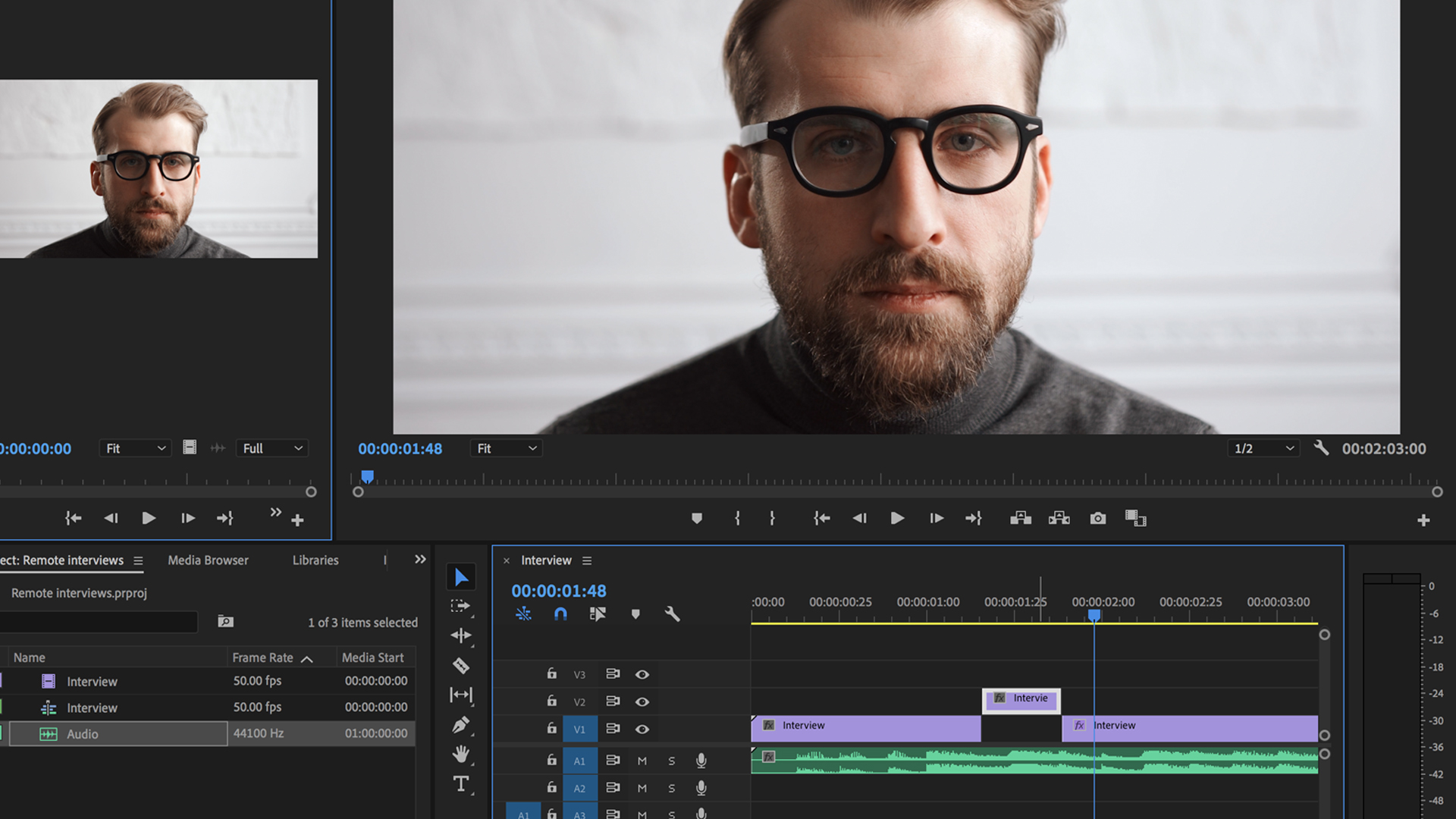Open the 1/2 playback resolution dropdown
Viewport: 1456px width, 819px height.
coord(1263,448)
